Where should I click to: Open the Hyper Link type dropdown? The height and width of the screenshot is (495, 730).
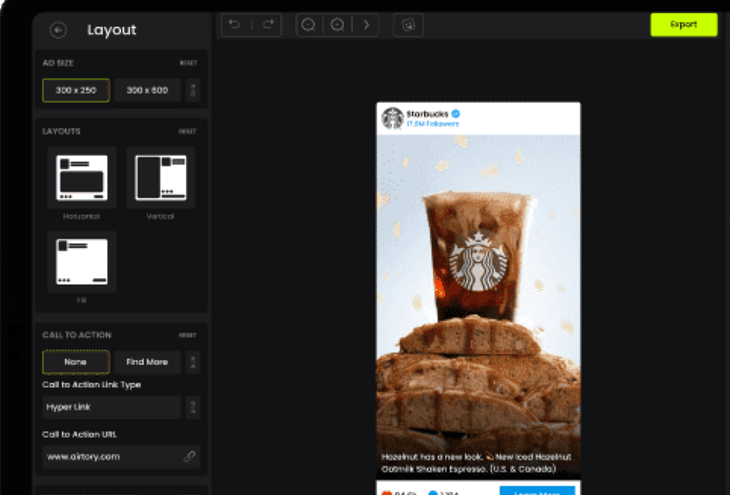tap(112, 407)
